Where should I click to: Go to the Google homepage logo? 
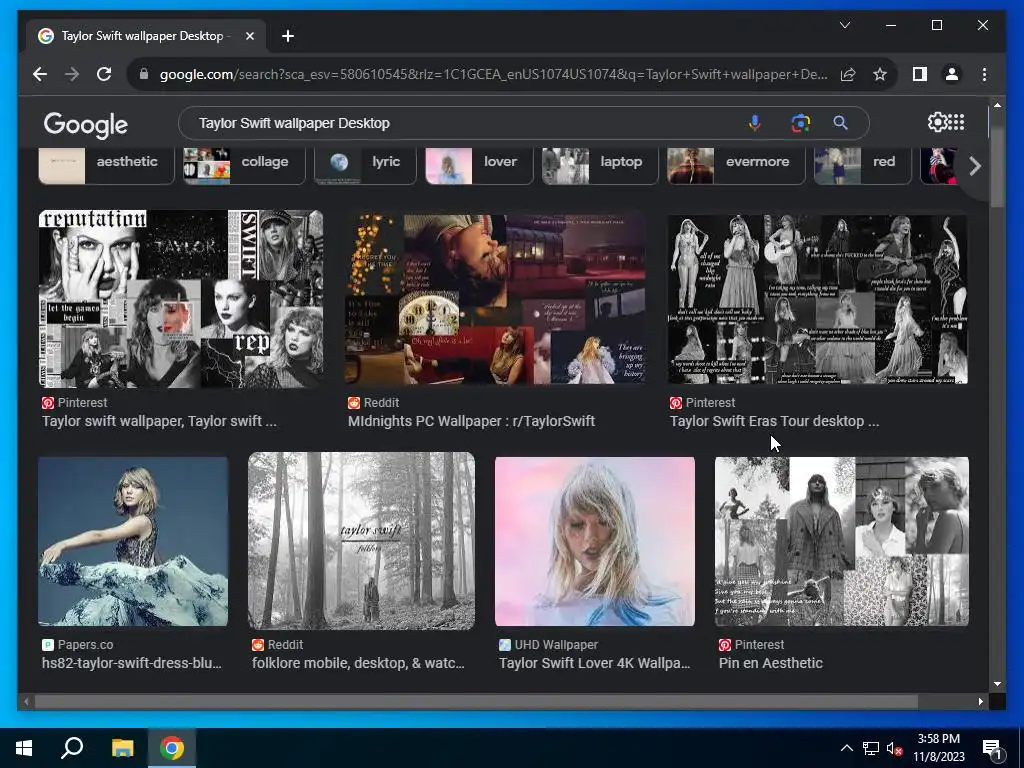[x=86, y=124]
